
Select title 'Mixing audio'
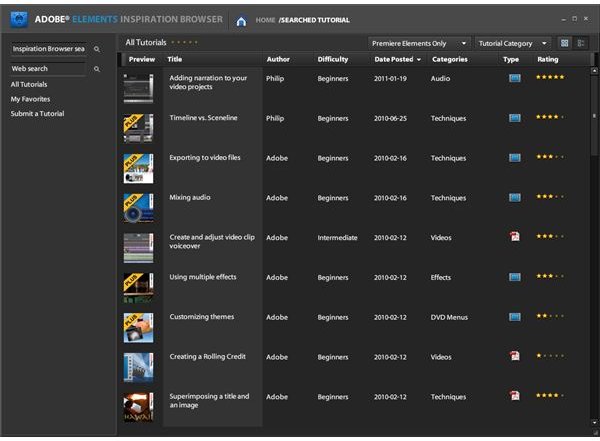coord(190,198)
